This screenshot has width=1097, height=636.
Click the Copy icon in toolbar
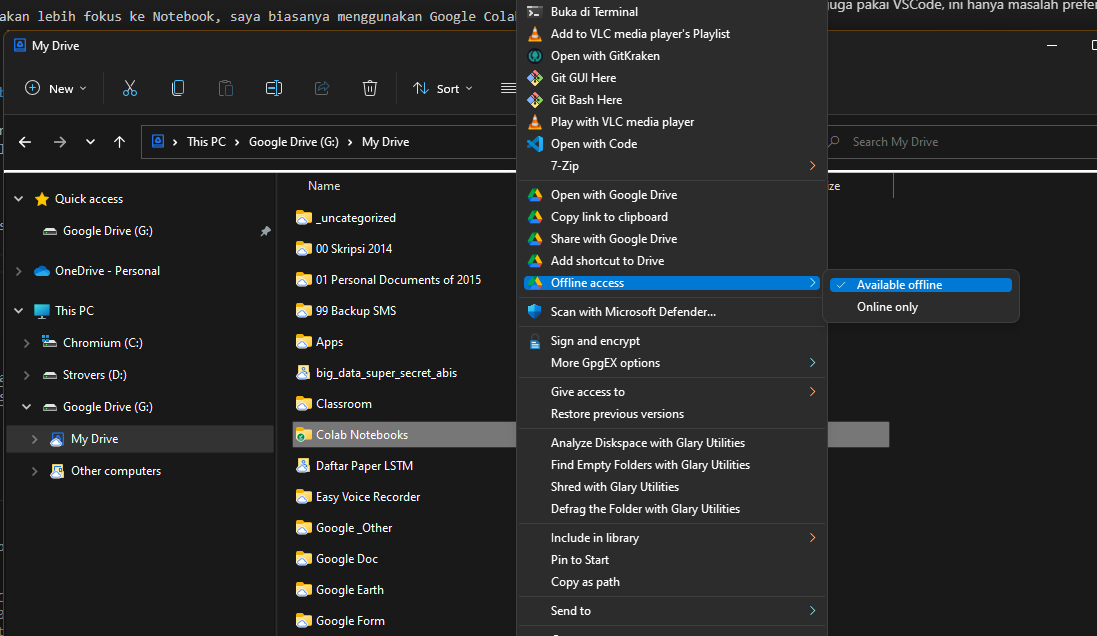[178, 88]
